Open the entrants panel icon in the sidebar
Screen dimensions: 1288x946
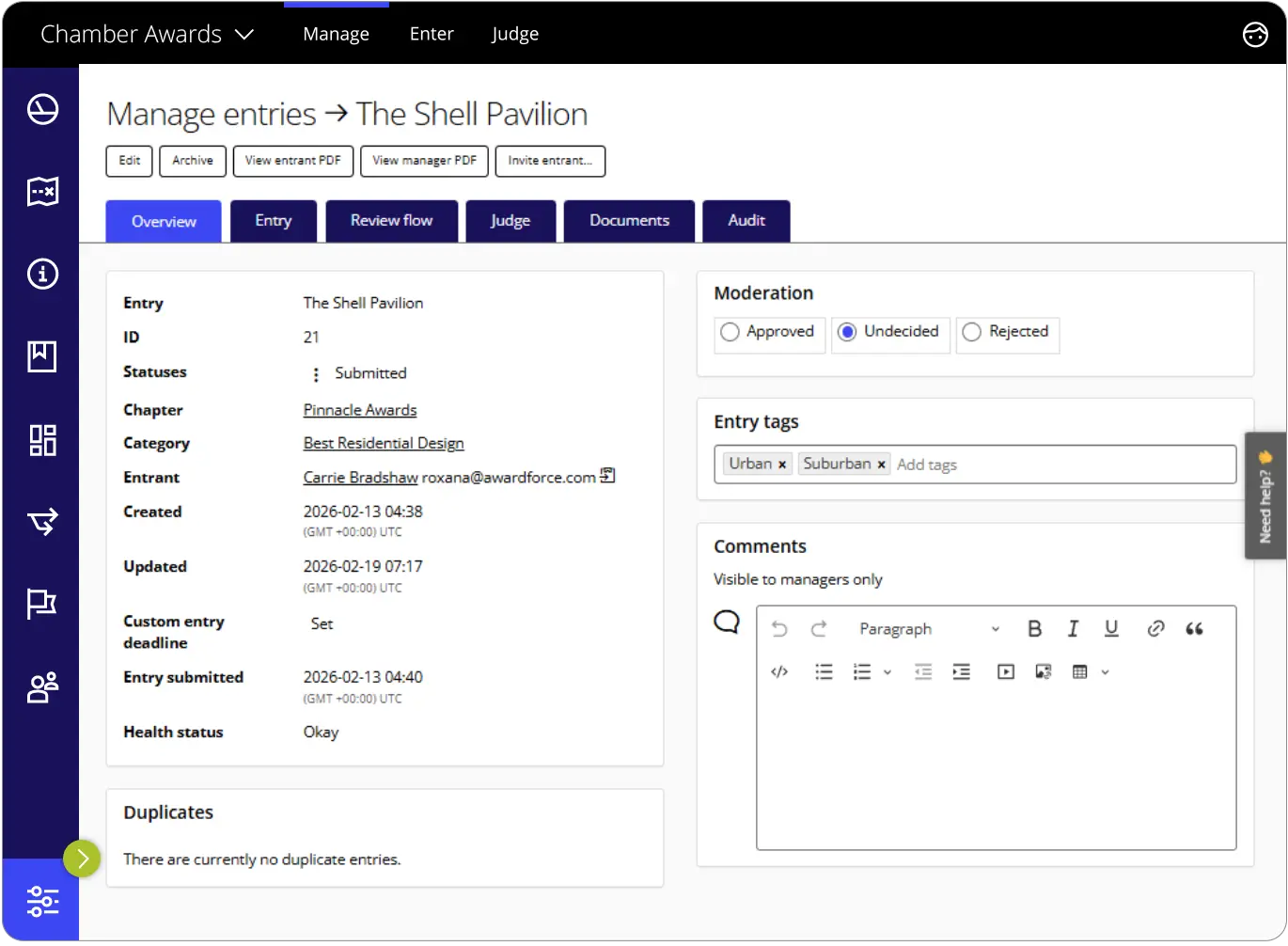[x=42, y=687]
